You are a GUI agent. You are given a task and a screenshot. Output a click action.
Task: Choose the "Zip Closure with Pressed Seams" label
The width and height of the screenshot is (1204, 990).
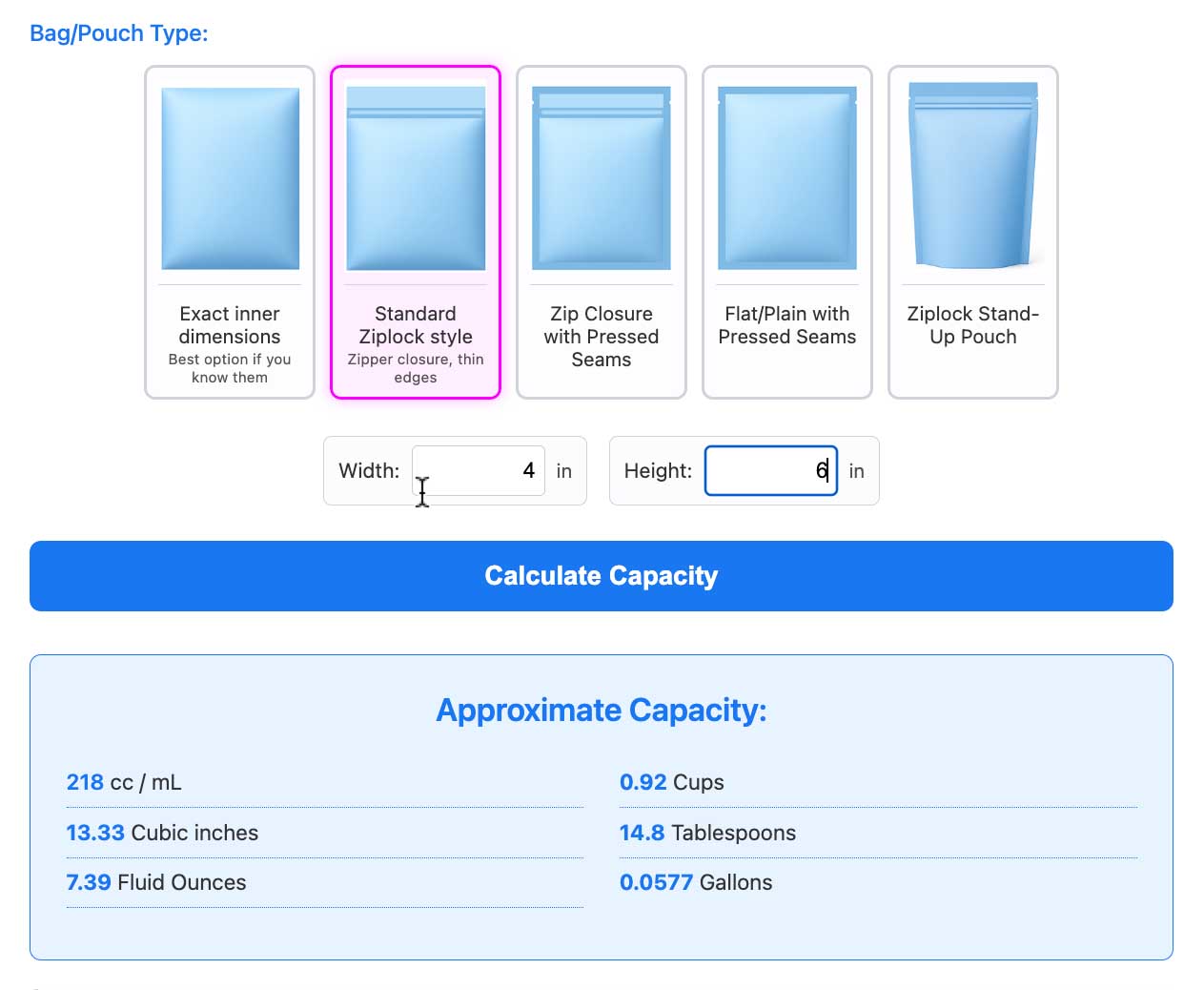tap(602, 337)
